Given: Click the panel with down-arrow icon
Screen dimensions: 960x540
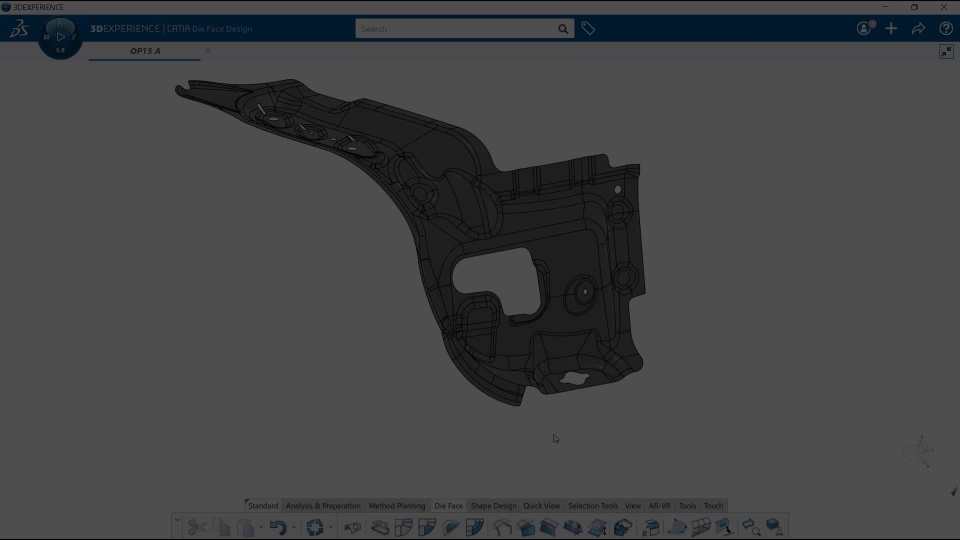Looking at the screenshot, I should point(724,527).
